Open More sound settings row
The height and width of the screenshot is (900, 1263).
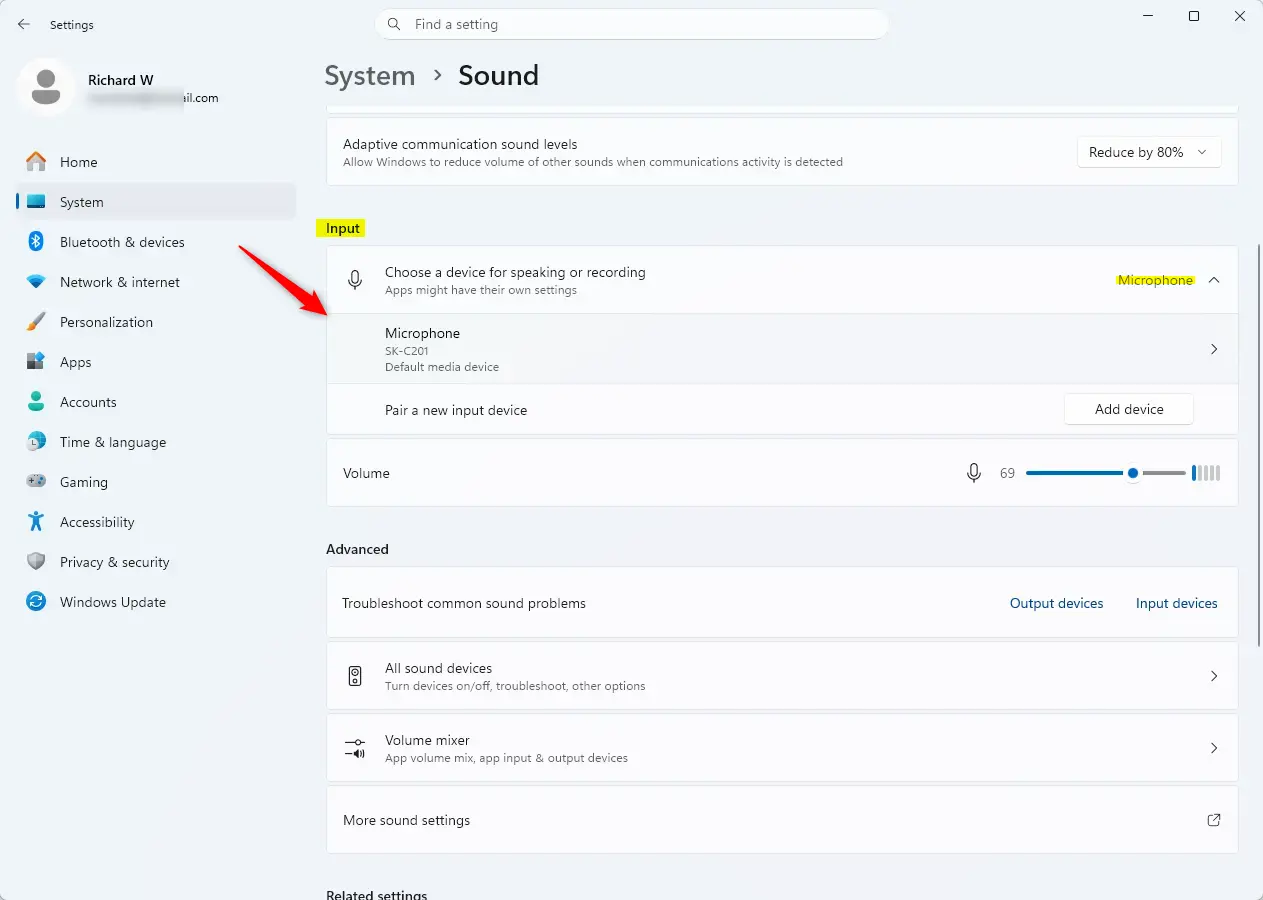point(782,820)
